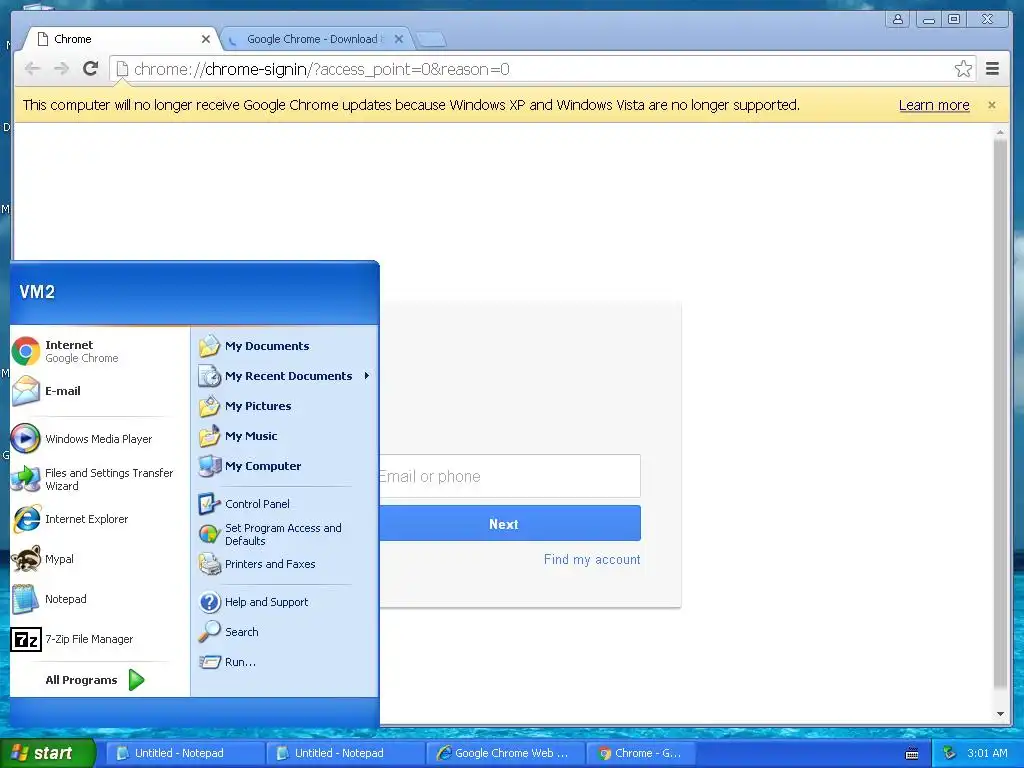
Task: Open Set Program Access and Defaults
Action: click(x=284, y=534)
